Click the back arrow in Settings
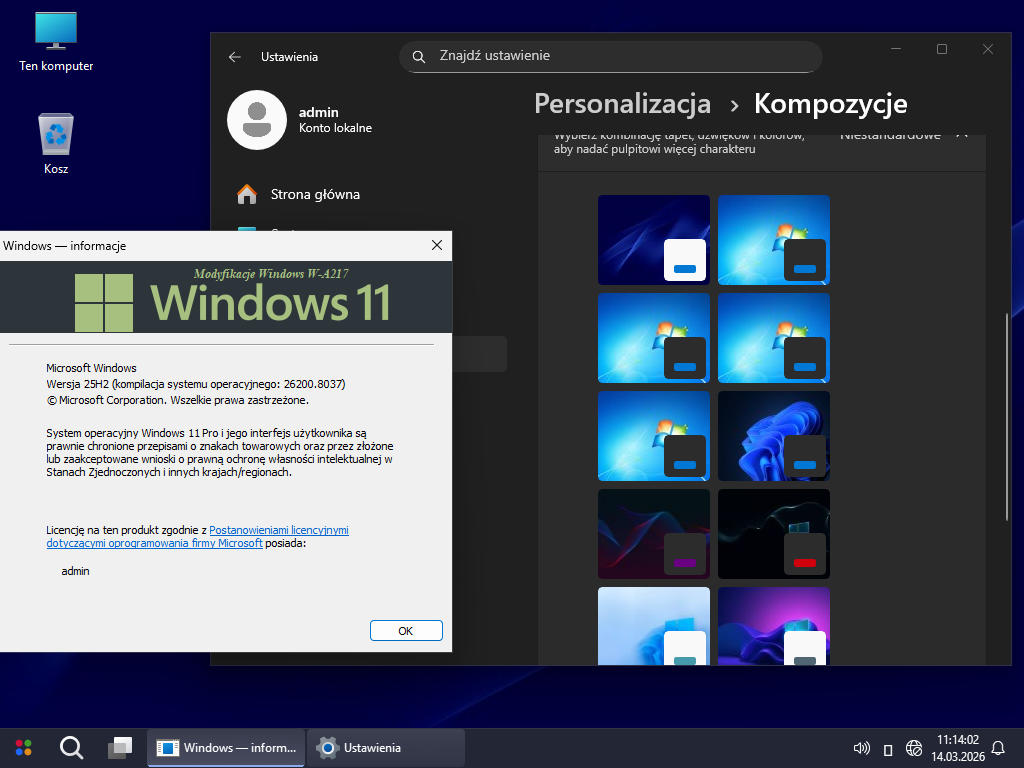The height and width of the screenshot is (768, 1024). (x=235, y=57)
